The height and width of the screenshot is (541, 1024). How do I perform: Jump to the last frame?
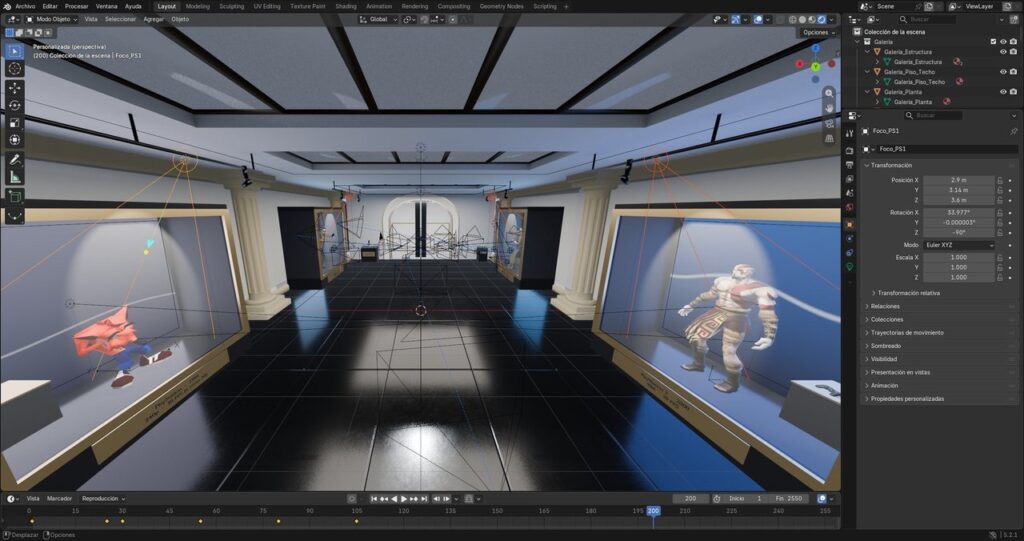[x=424, y=499]
